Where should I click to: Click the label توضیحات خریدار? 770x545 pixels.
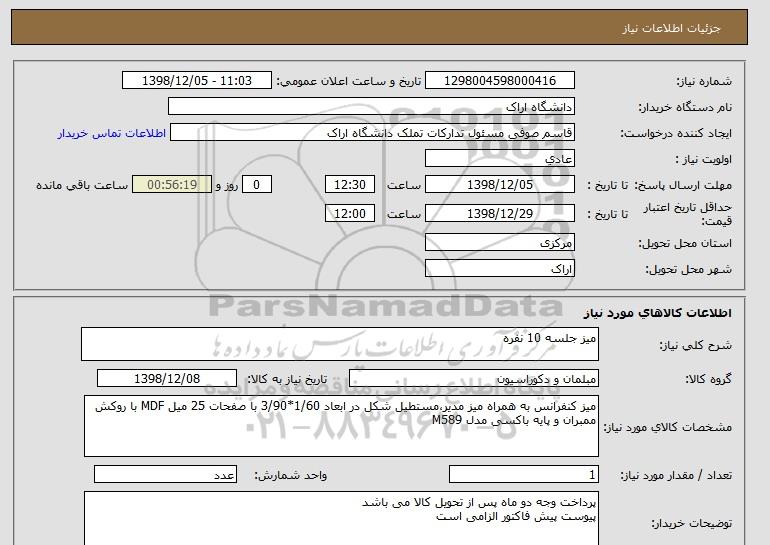tap(691, 523)
